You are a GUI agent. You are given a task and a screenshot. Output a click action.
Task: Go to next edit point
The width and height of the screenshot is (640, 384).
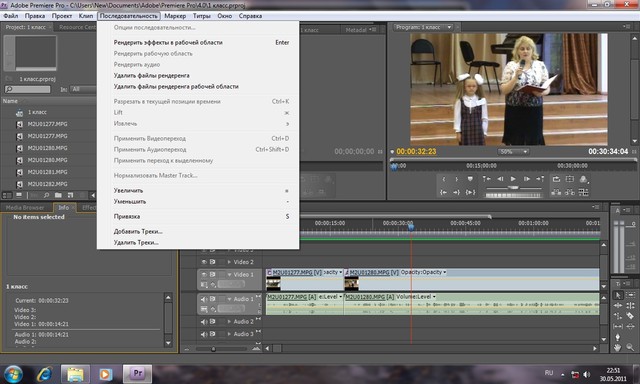(540, 179)
